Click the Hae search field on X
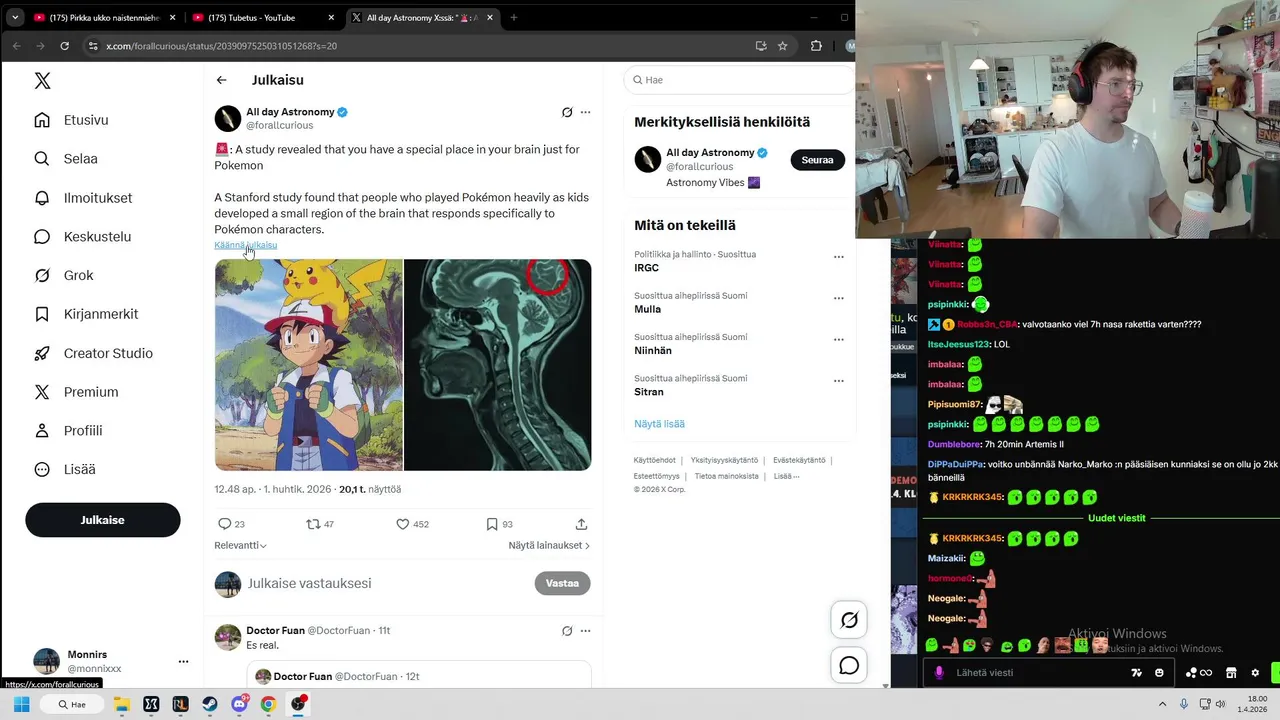This screenshot has width=1280, height=720. (x=739, y=80)
